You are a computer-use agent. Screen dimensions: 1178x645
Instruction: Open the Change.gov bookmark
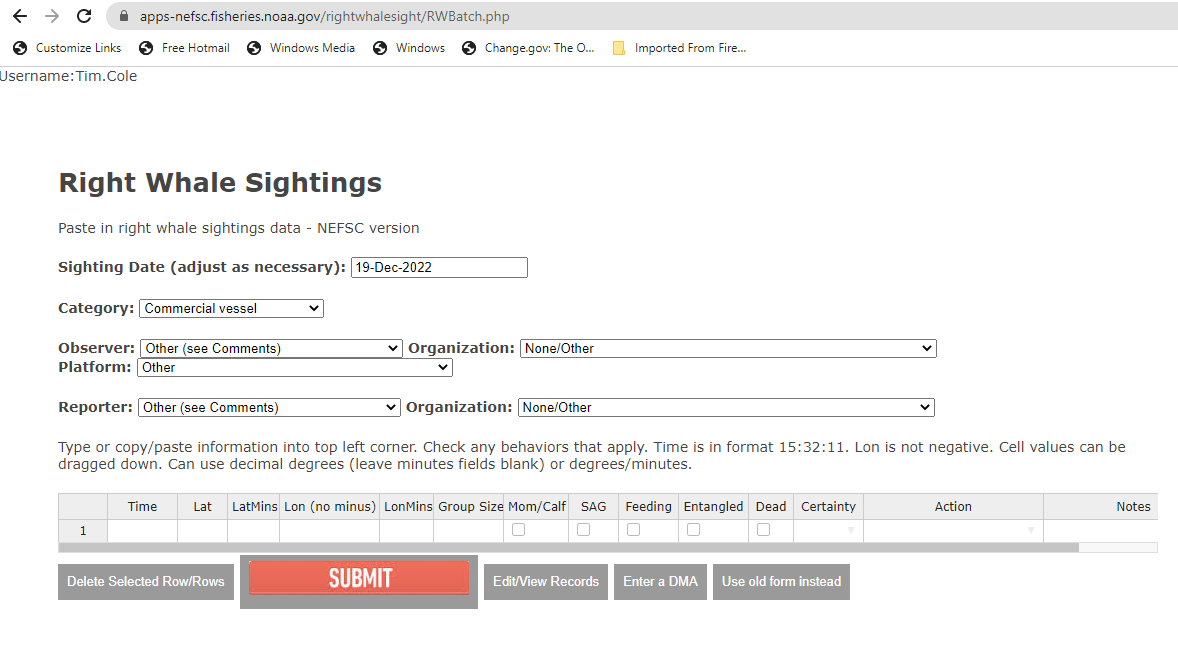528,48
